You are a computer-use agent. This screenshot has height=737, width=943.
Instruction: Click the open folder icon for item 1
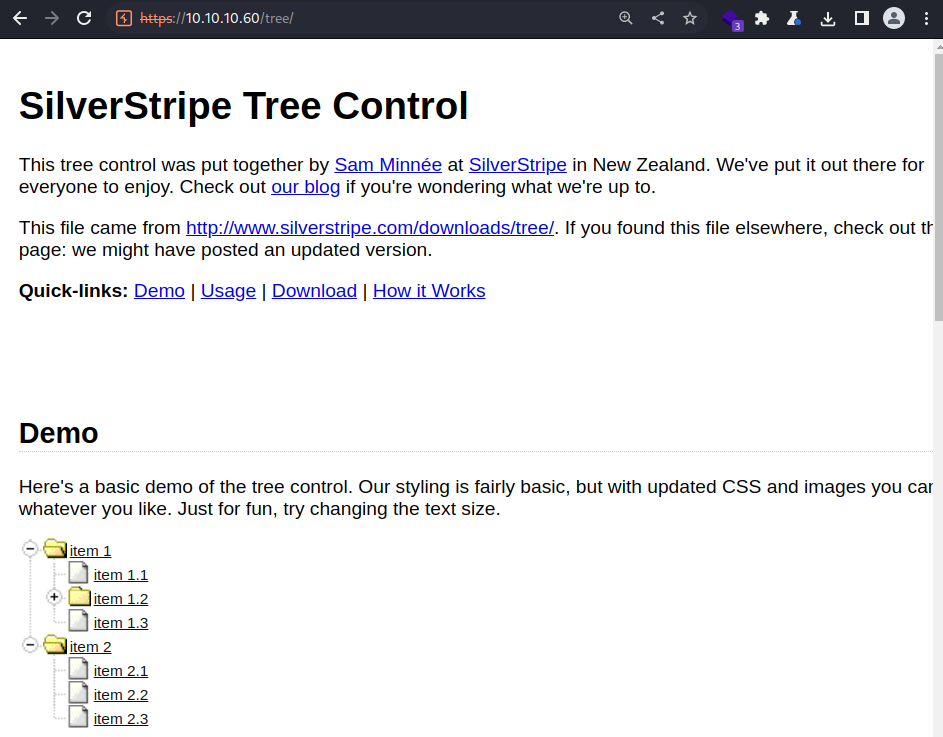(x=55, y=549)
